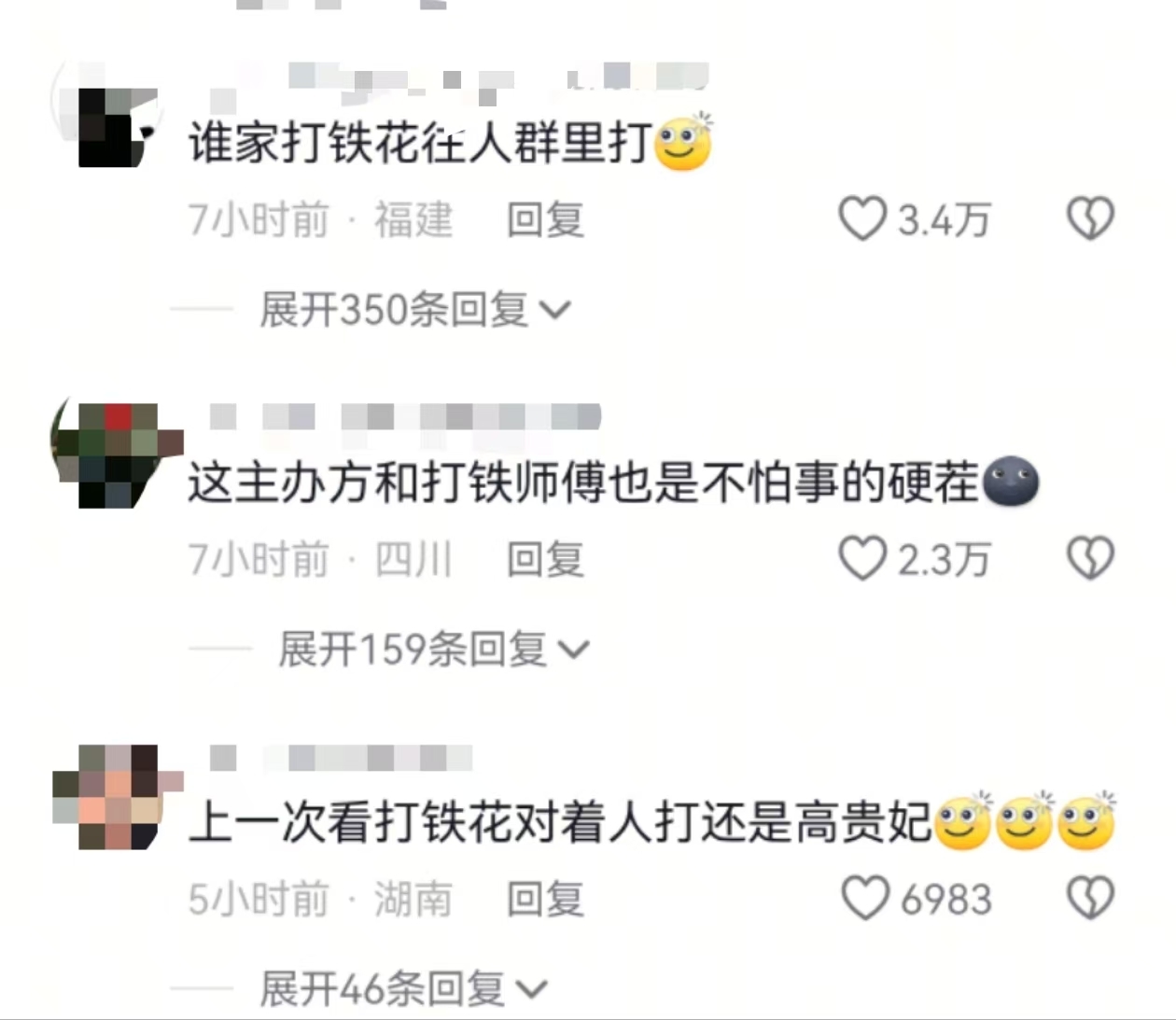Screen dimensions: 1176x1020
Task: Expand 展开350条回复 replies
Action: click(x=415, y=310)
